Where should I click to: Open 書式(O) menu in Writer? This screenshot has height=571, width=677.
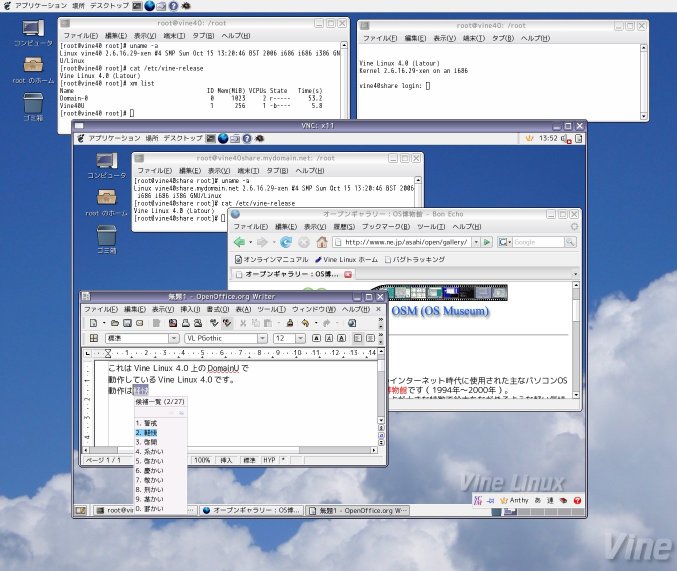[218, 309]
